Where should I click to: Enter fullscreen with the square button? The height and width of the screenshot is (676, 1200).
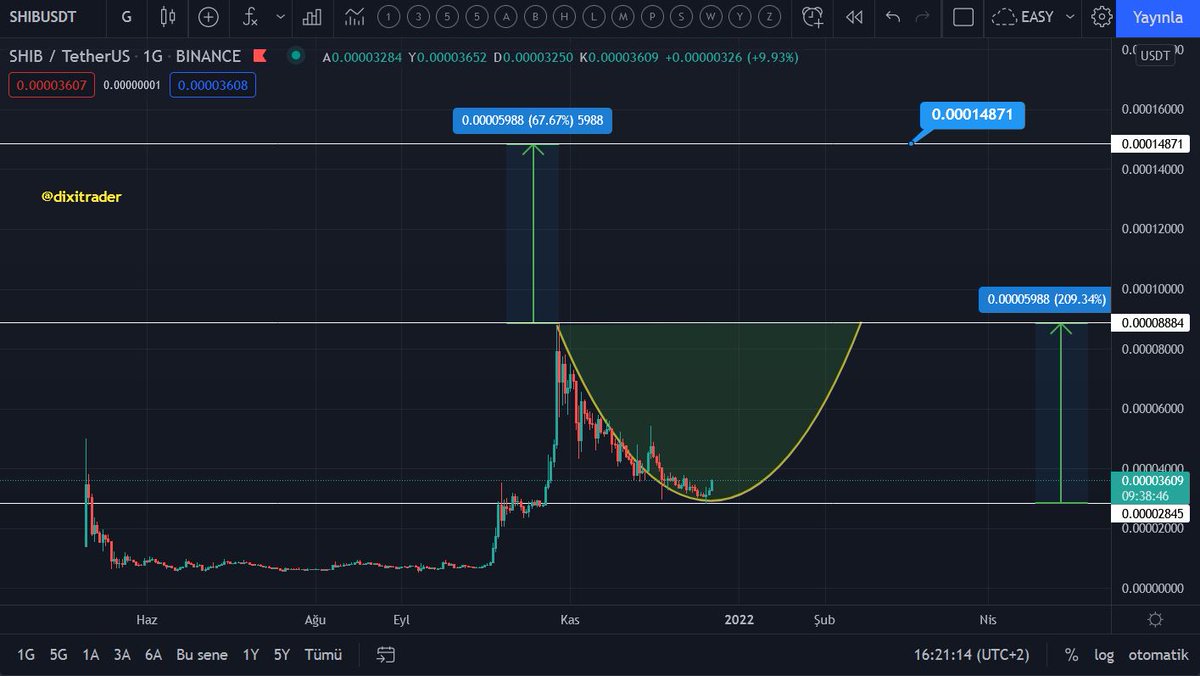click(962, 17)
